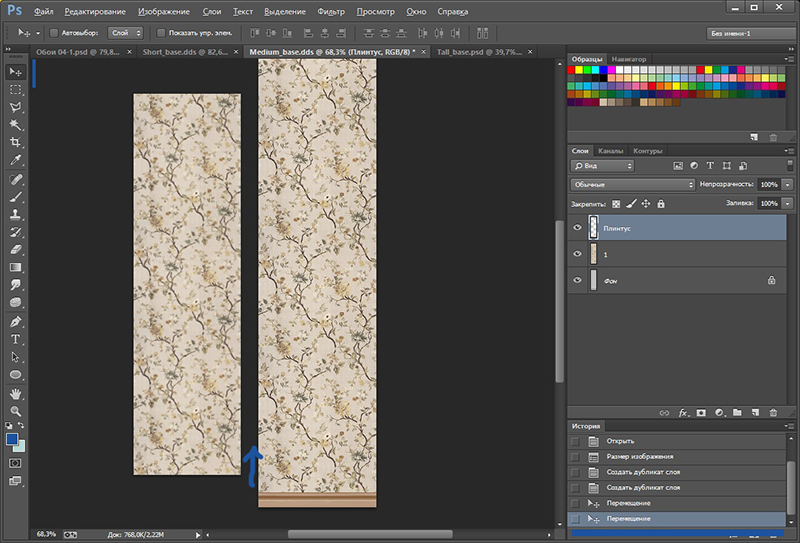The height and width of the screenshot is (543, 800).
Task: Select the Crop tool
Action: 16,142
